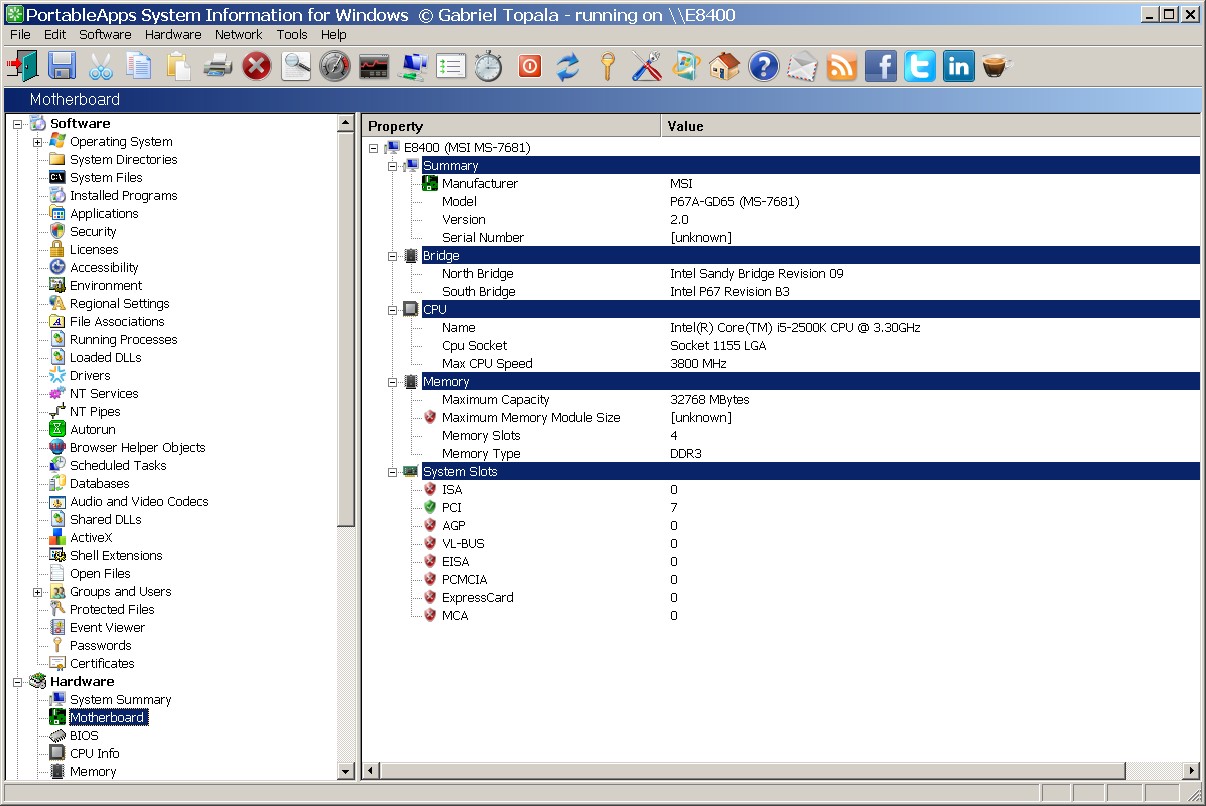1206x806 pixels.
Task: Click the horizontal scrollbar right arrow
Action: [1191, 771]
